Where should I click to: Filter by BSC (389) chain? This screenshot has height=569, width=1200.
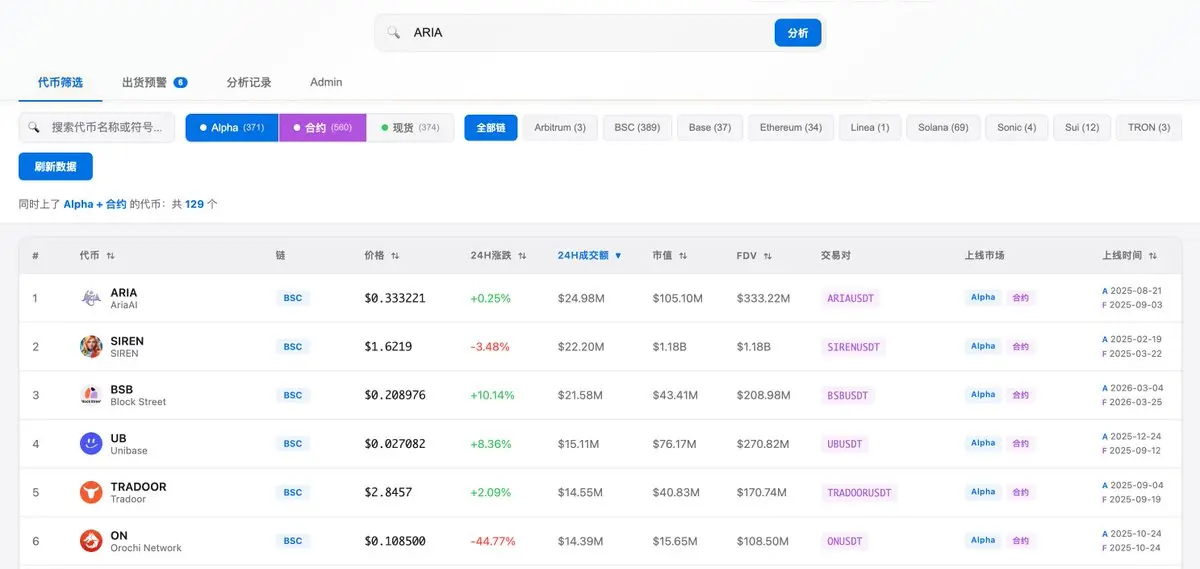click(x=637, y=128)
